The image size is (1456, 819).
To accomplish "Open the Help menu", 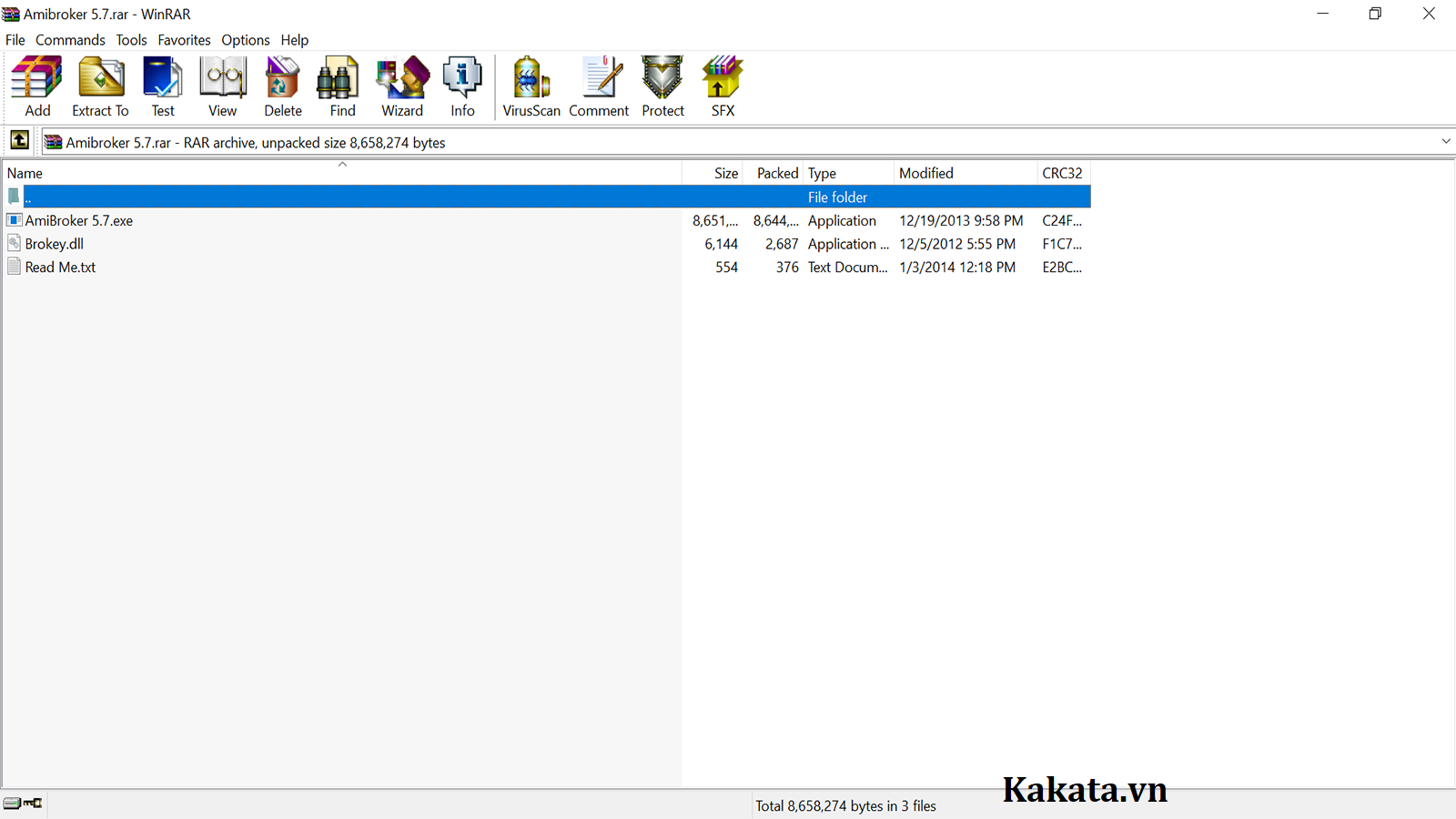I will tap(295, 40).
